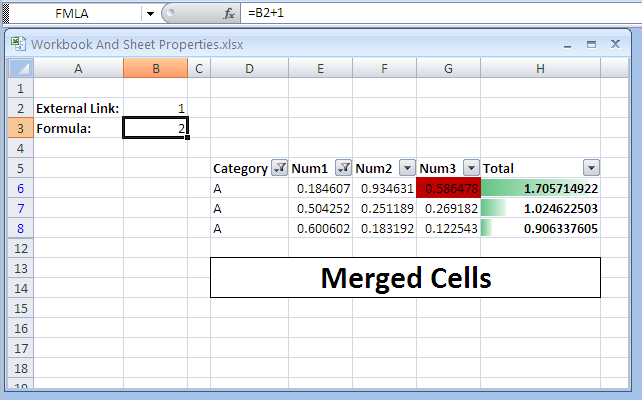The image size is (642, 400).
Task: Click inside the formula bar showing =B2+1
Action: pyautogui.click(x=400, y=15)
